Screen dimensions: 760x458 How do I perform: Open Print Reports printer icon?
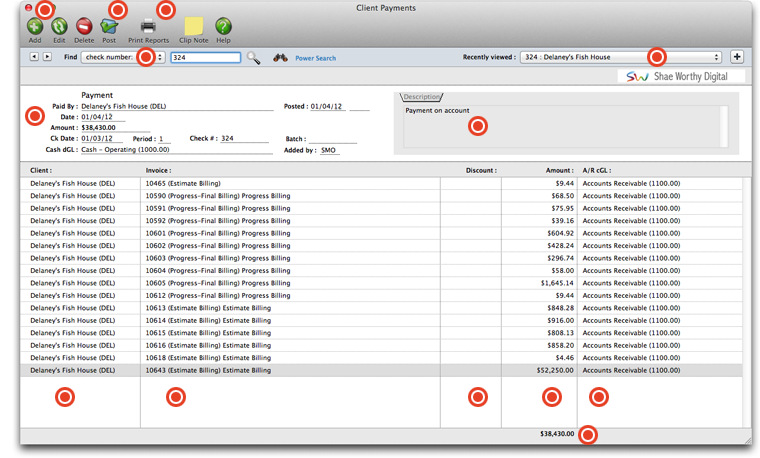pyautogui.click(x=148, y=26)
